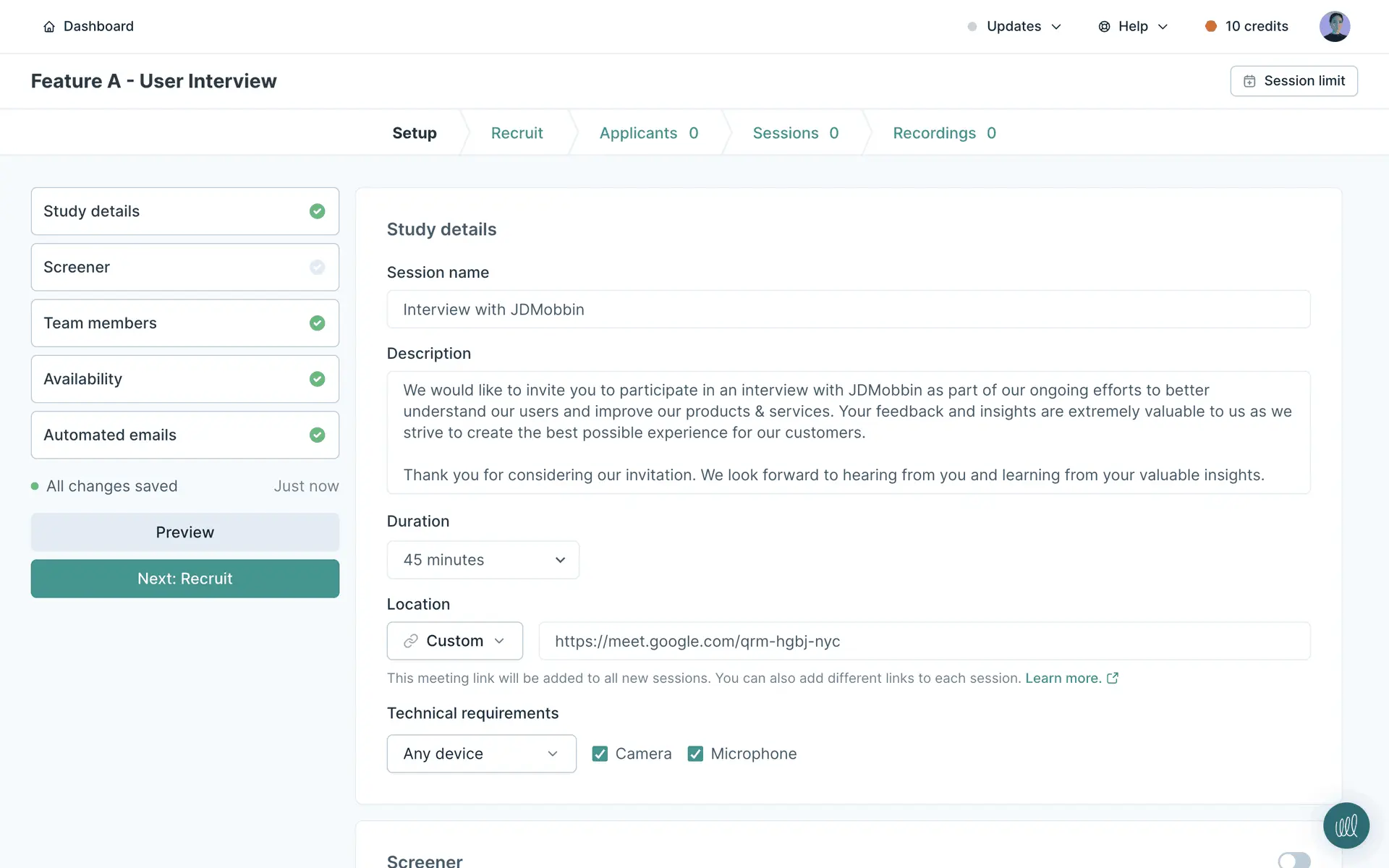
Task: Expand the Custom location type dropdown
Action: pos(454,641)
